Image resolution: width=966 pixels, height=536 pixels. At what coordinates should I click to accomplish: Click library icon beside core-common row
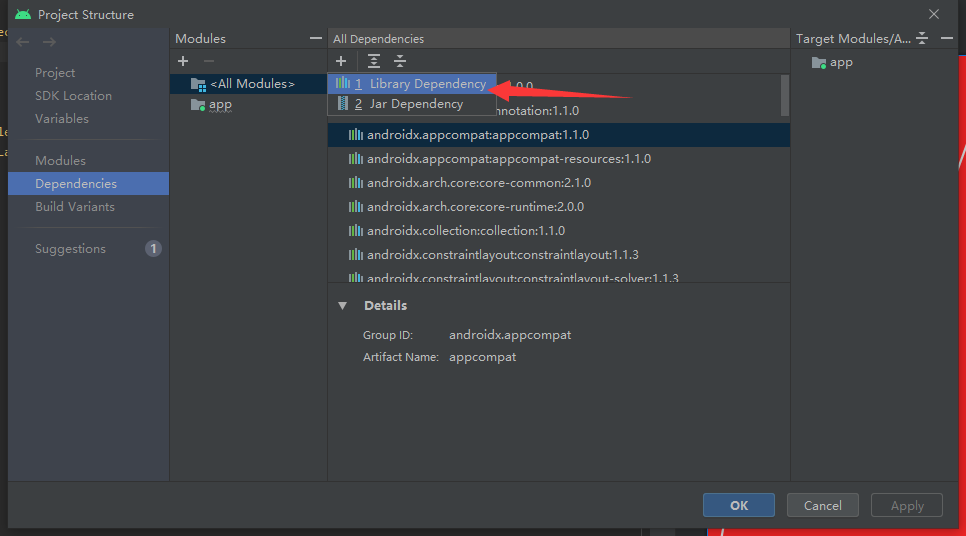355,183
